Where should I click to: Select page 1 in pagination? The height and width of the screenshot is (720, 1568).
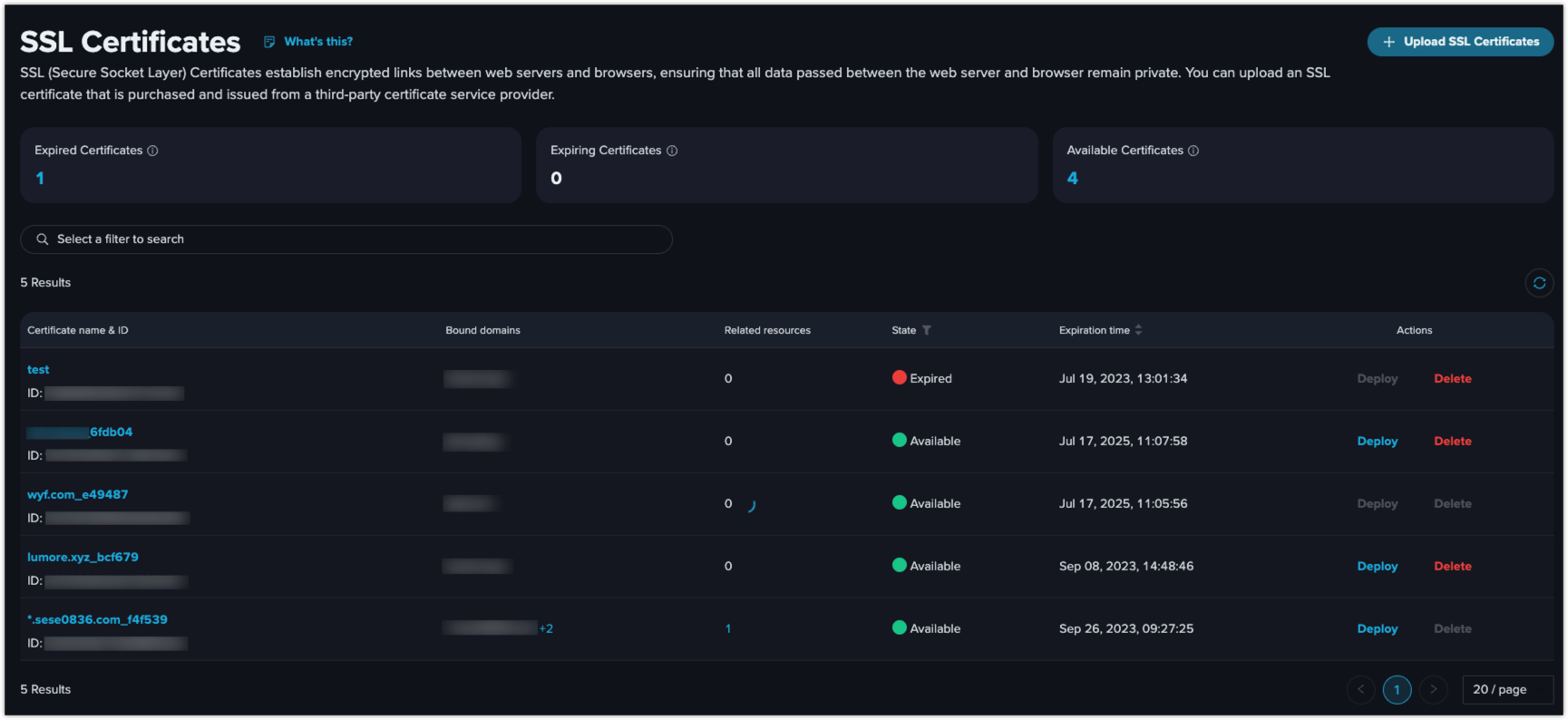coord(1397,689)
